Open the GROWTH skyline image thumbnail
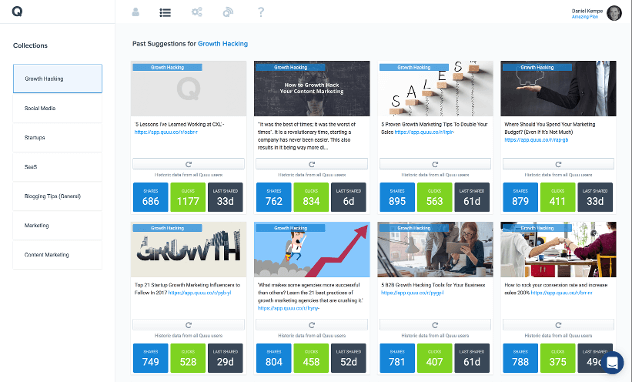The width and height of the screenshot is (632, 382). [x=189, y=249]
